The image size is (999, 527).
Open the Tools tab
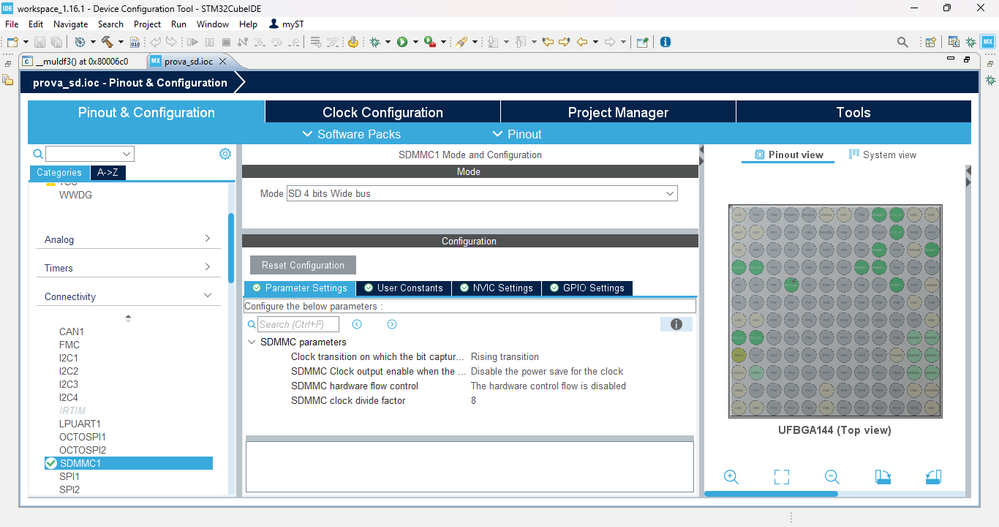tap(853, 112)
